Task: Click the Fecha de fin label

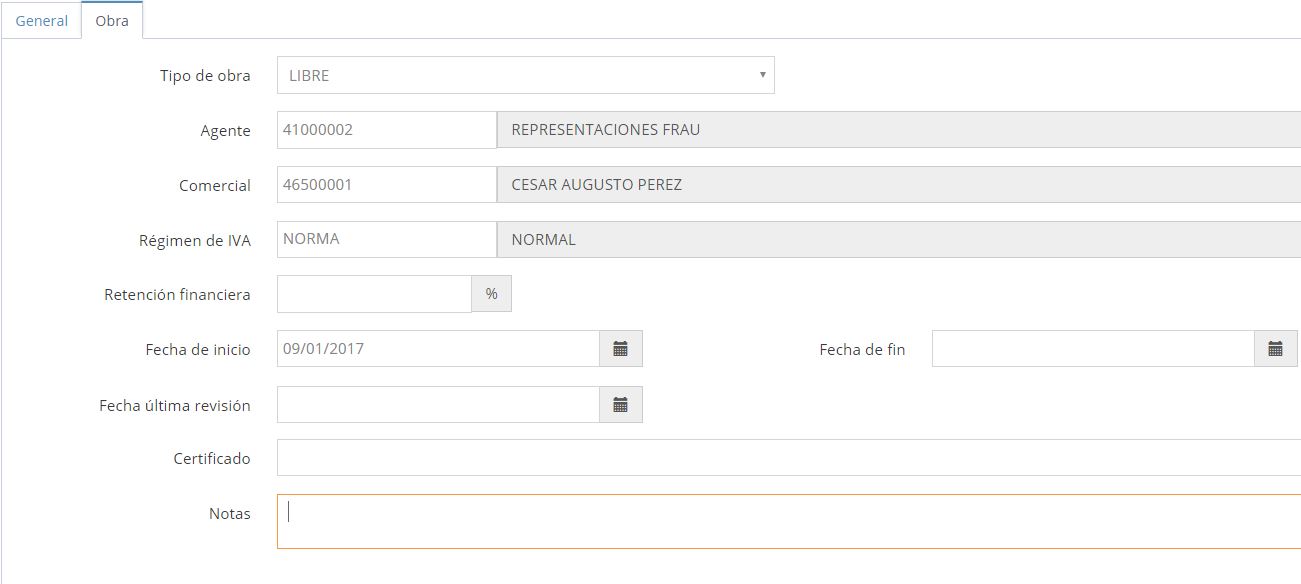Action: tap(862, 350)
